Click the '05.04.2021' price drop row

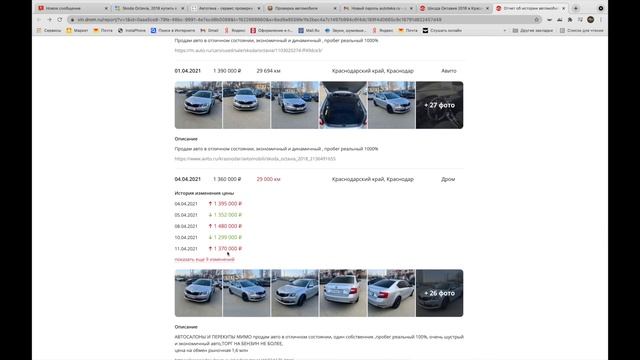click(x=208, y=215)
